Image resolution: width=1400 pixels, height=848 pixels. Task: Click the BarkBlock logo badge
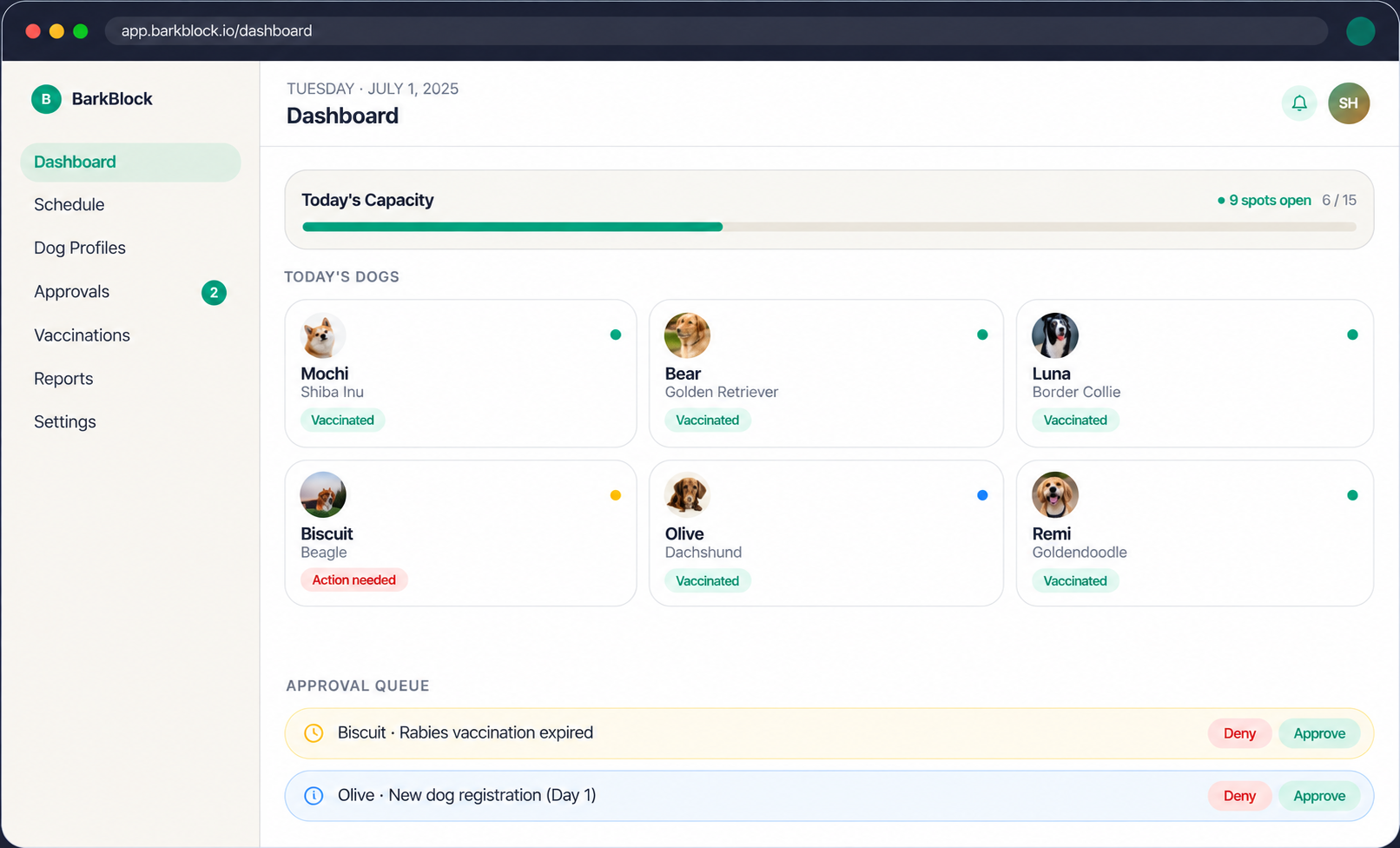[x=46, y=99]
